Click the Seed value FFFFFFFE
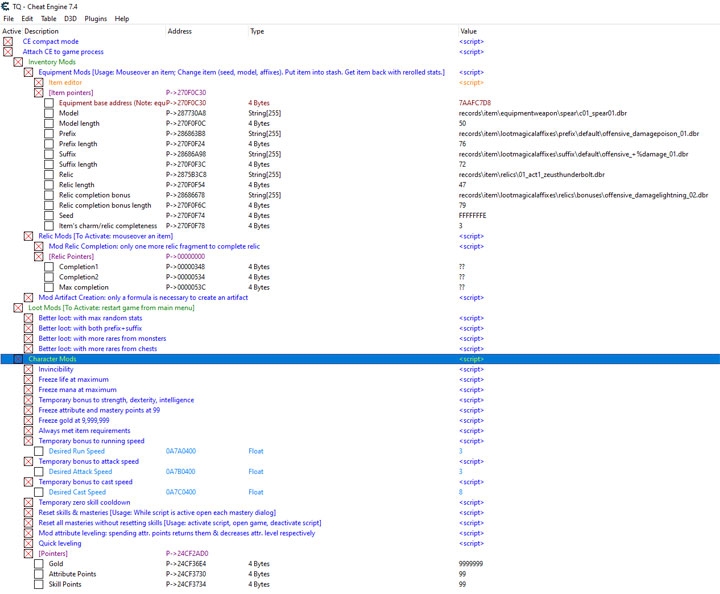Image resolution: width=720 pixels, height=594 pixels. 472,216
